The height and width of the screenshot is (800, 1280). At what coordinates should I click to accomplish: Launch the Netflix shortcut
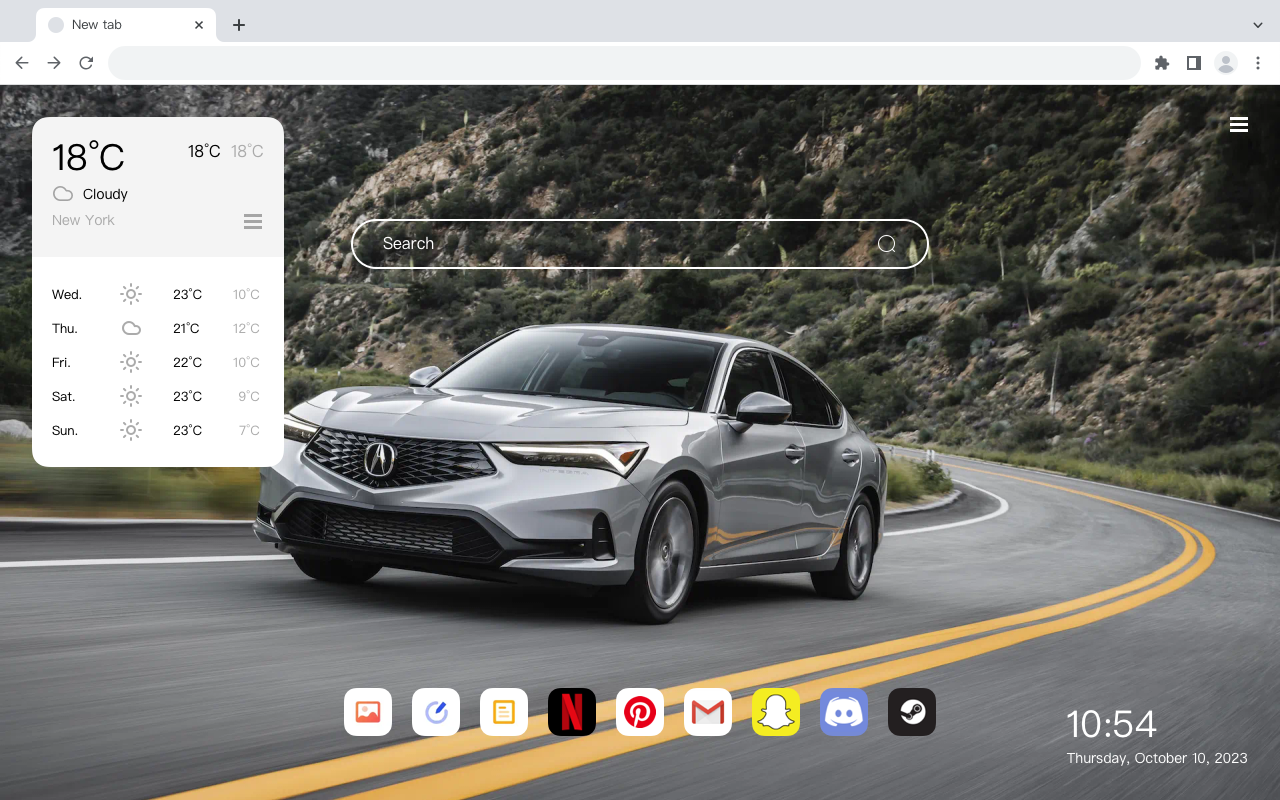[x=572, y=712]
